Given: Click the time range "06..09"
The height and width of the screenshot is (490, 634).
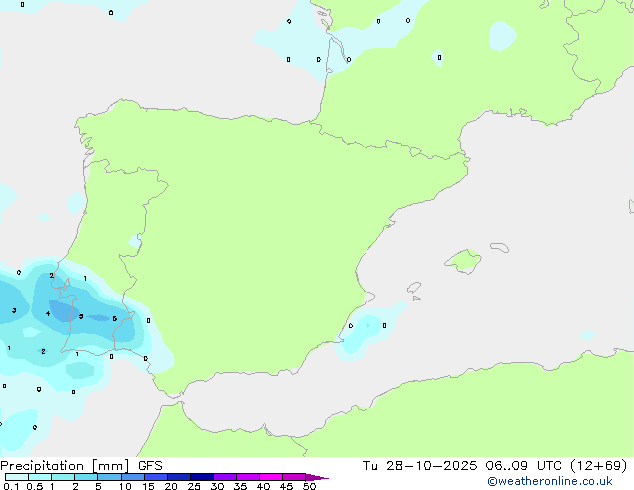Looking at the screenshot, I should point(507,466).
